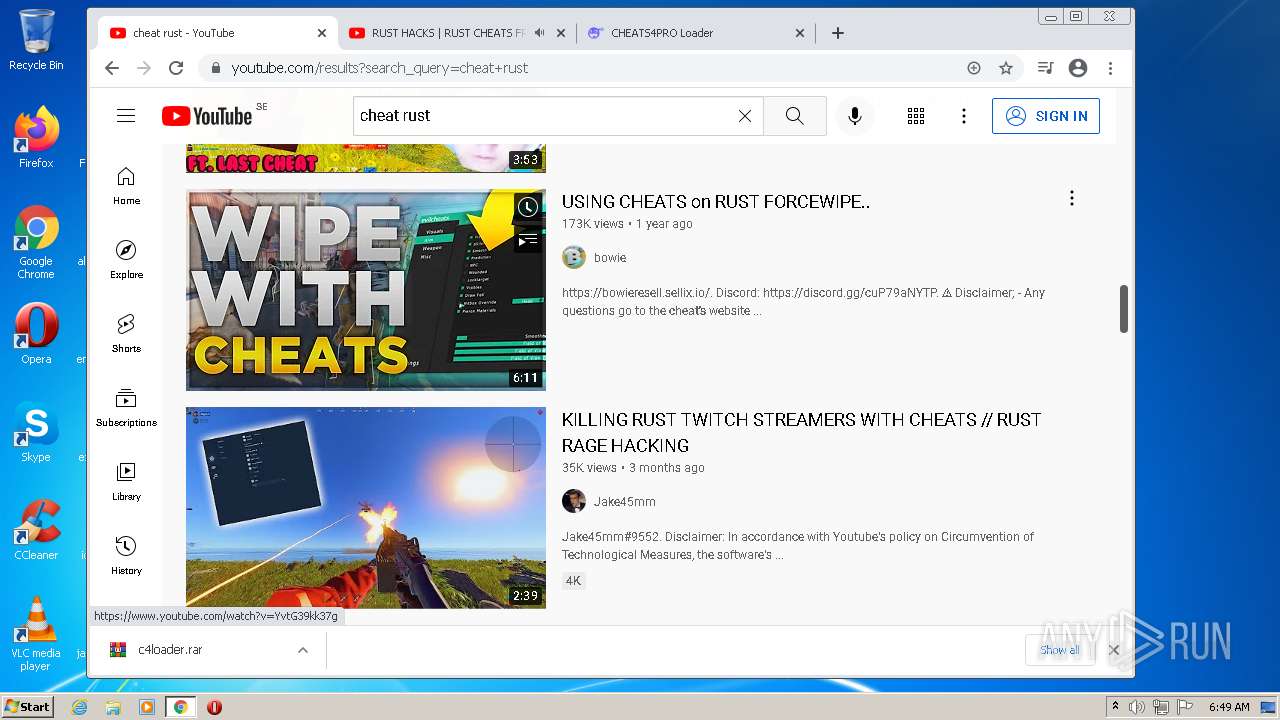
Task: Click Skype desktop icon
Action: coord(36,432)
